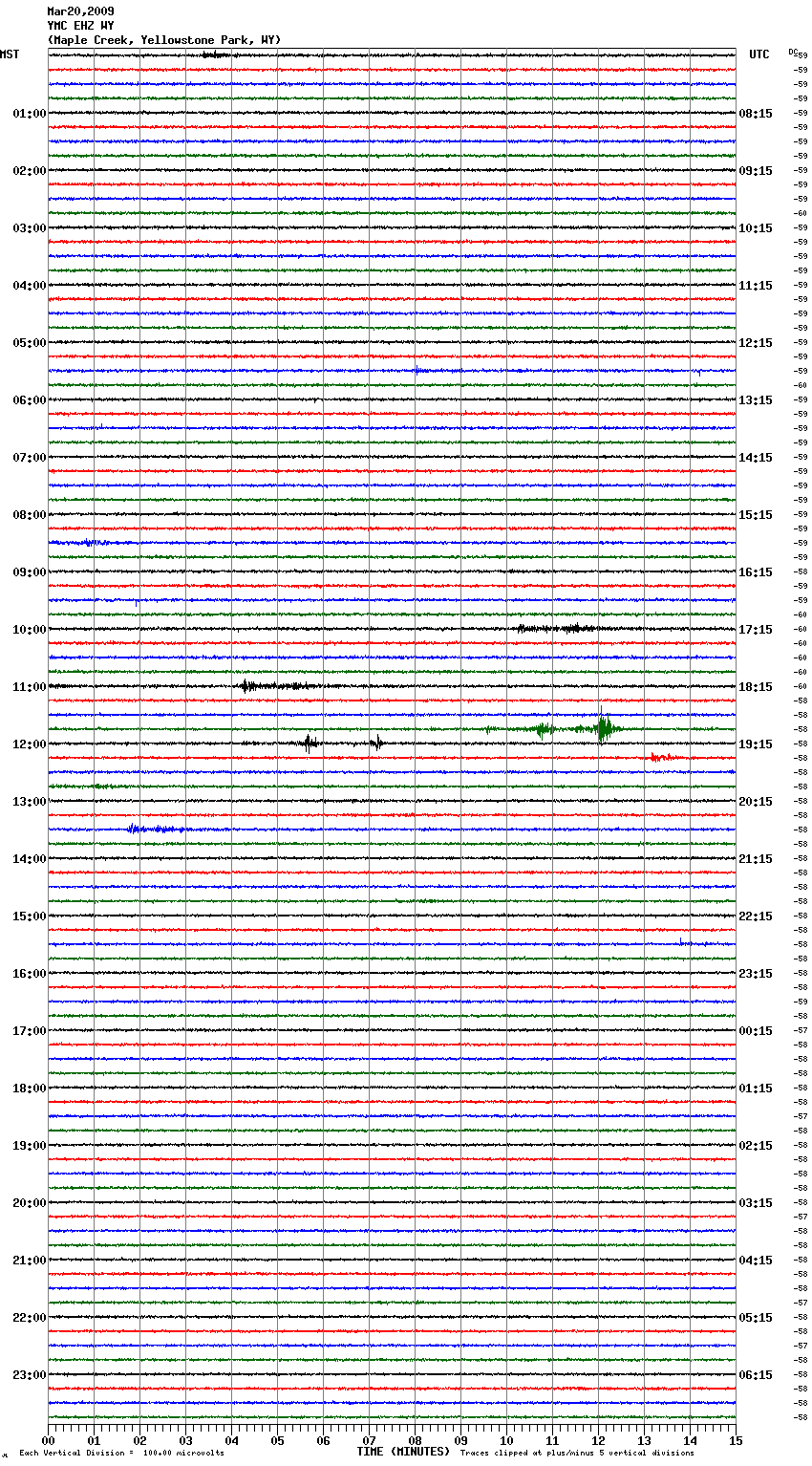Click the 23:15 UTC time label
The height and width of the screenshot is (1466, 812).
[756, 974]
